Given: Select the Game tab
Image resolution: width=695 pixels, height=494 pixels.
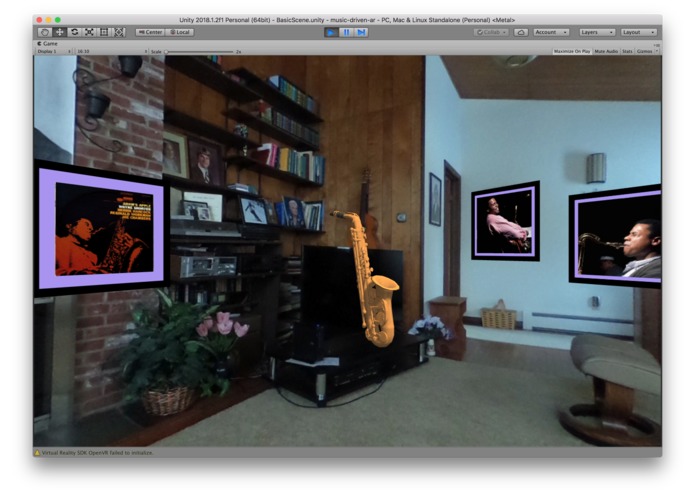Looking at the screenshot, I should [x=47, y=43].
